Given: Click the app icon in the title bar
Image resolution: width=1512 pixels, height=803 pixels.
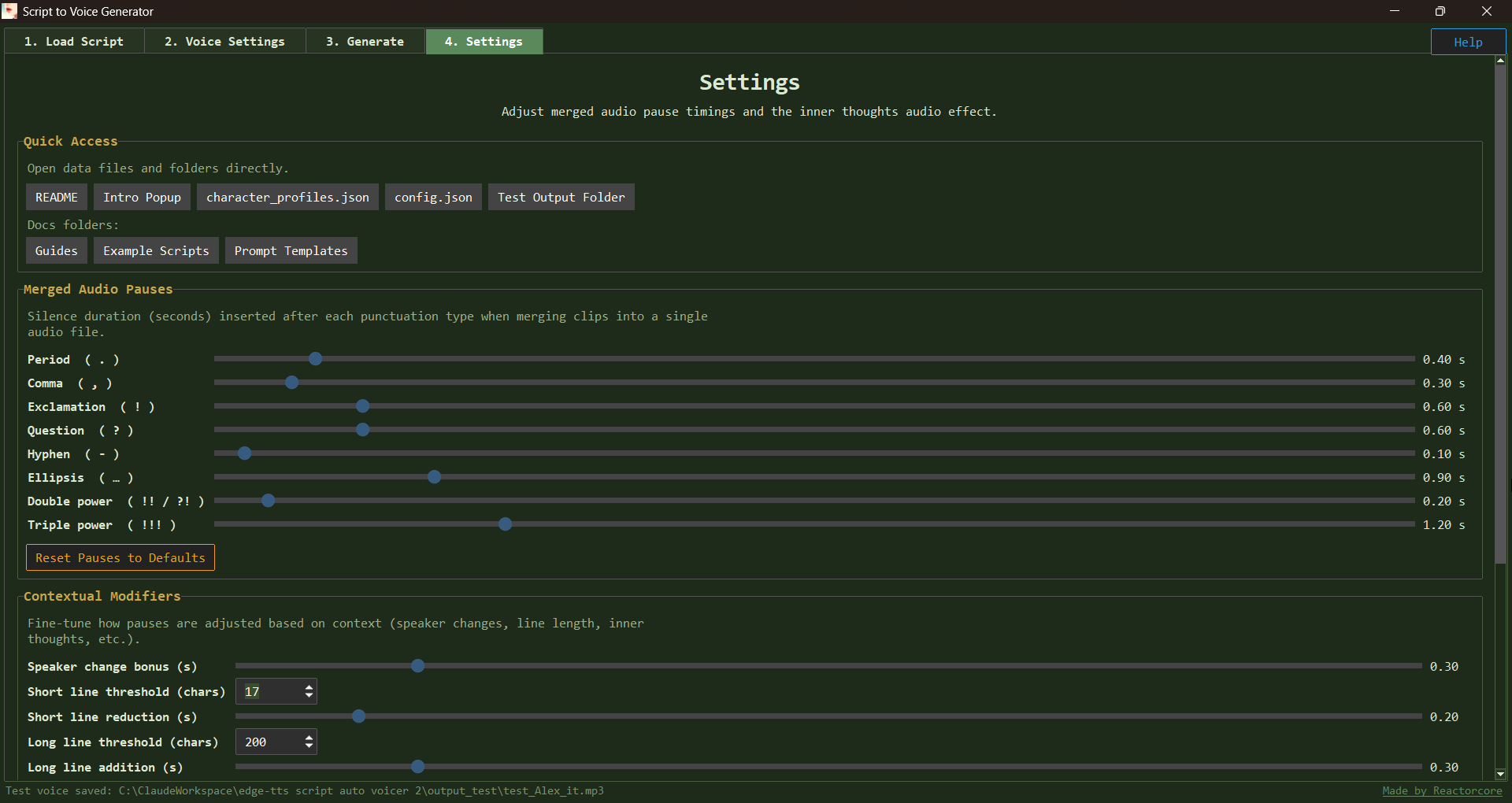Looking at the screenshot, I should click(10, 11).
